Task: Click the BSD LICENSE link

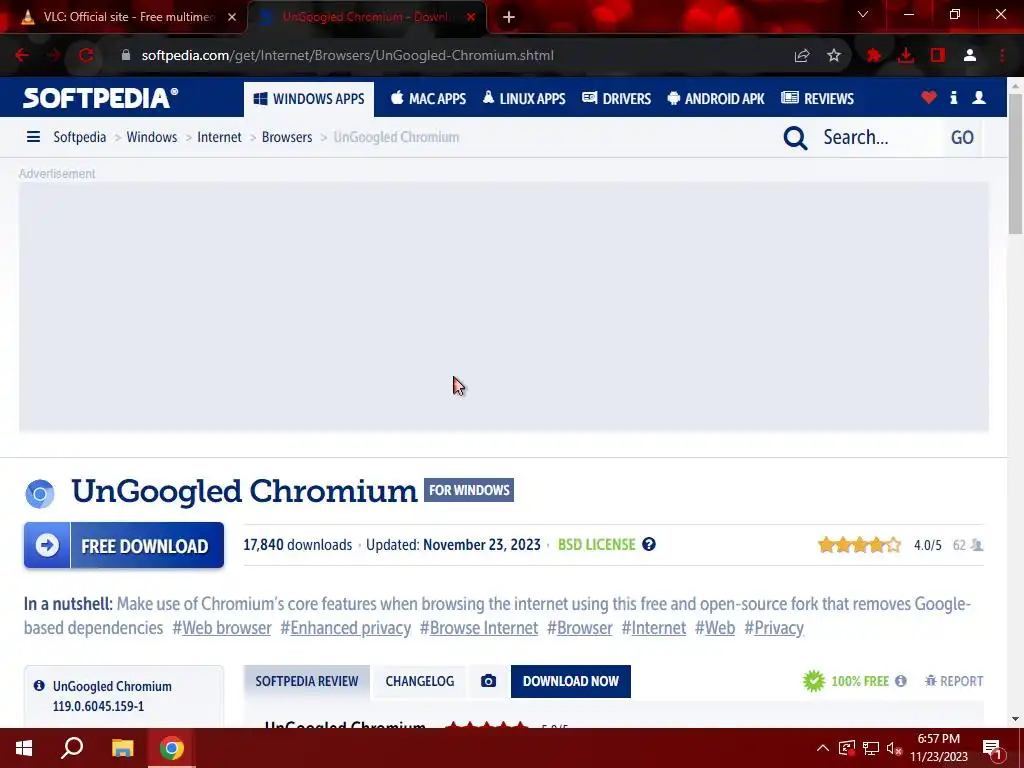Action: point(596,545)
